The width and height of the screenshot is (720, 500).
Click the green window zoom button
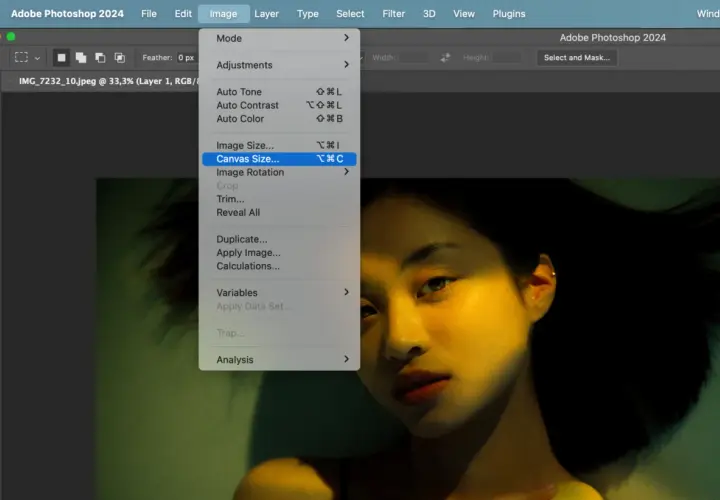tap(11, 37)
